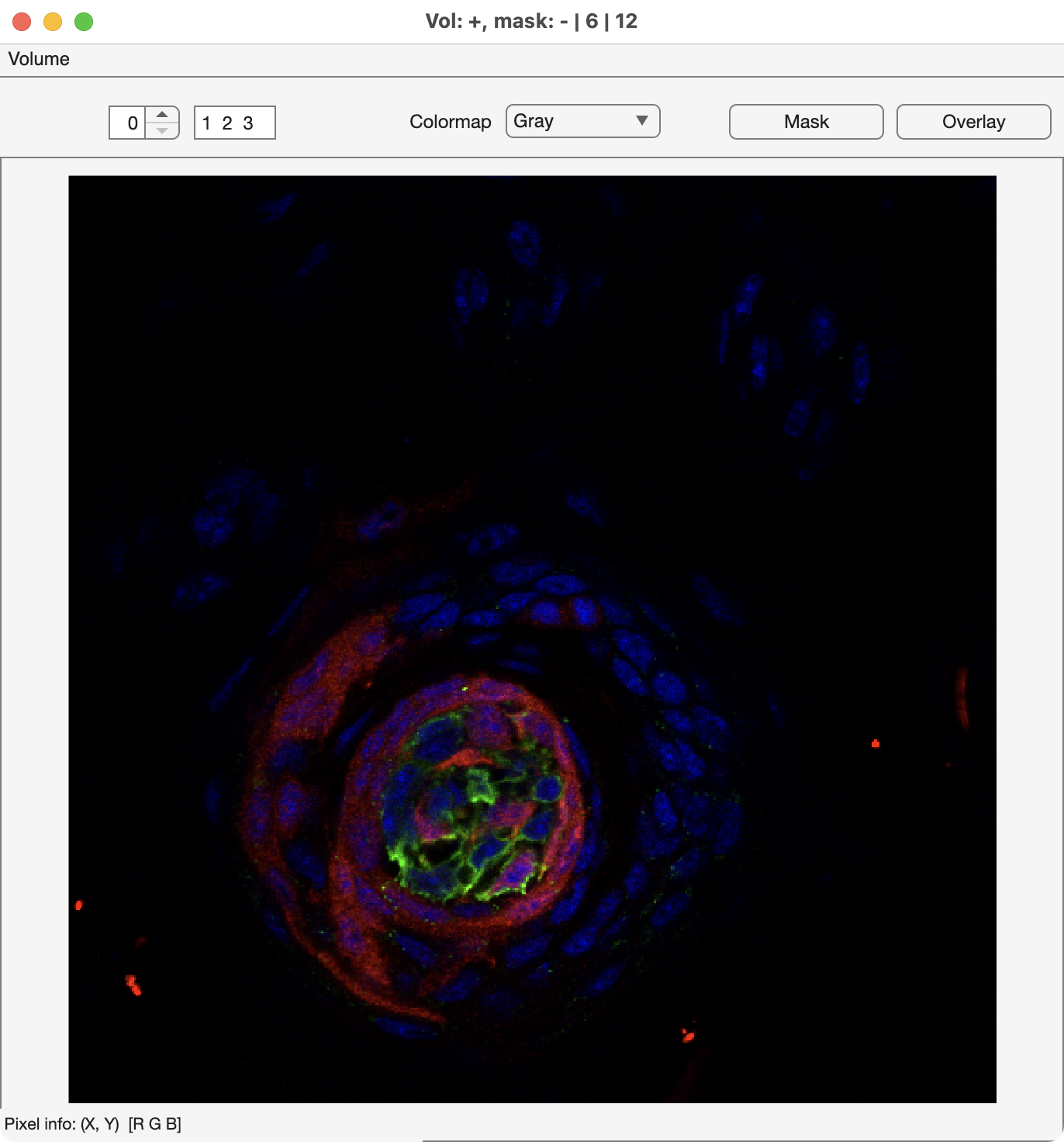The width and height of the screenshot is (1064, 1142).
Task: Click the slice index field showing 0
Action: click(128, 123)
